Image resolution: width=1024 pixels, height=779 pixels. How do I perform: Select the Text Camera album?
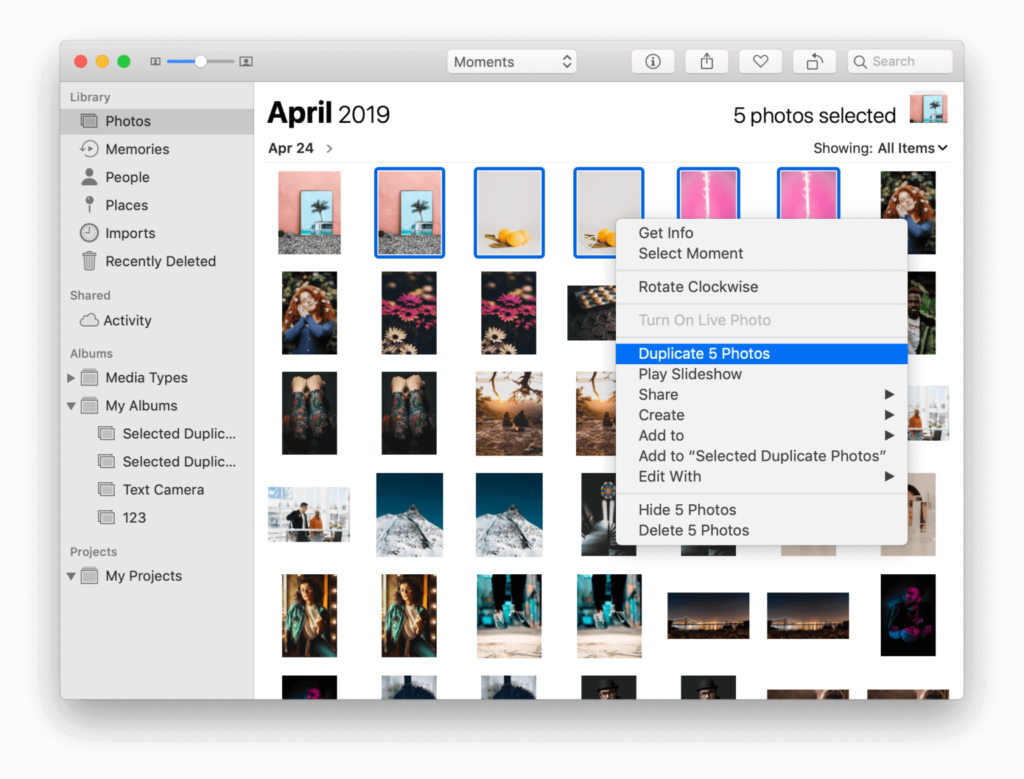[162, 490]
